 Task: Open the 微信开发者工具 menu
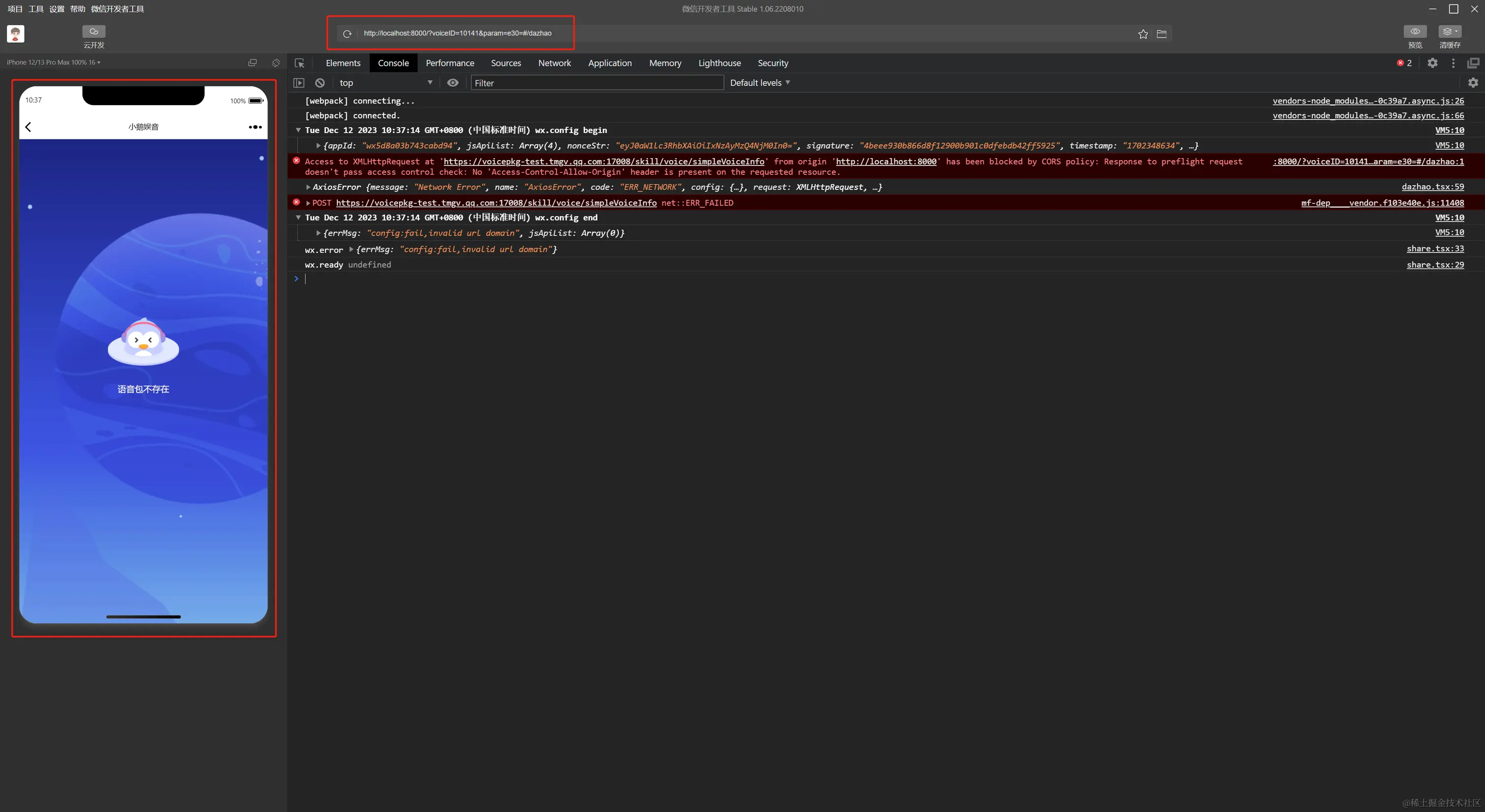(117, 9)
